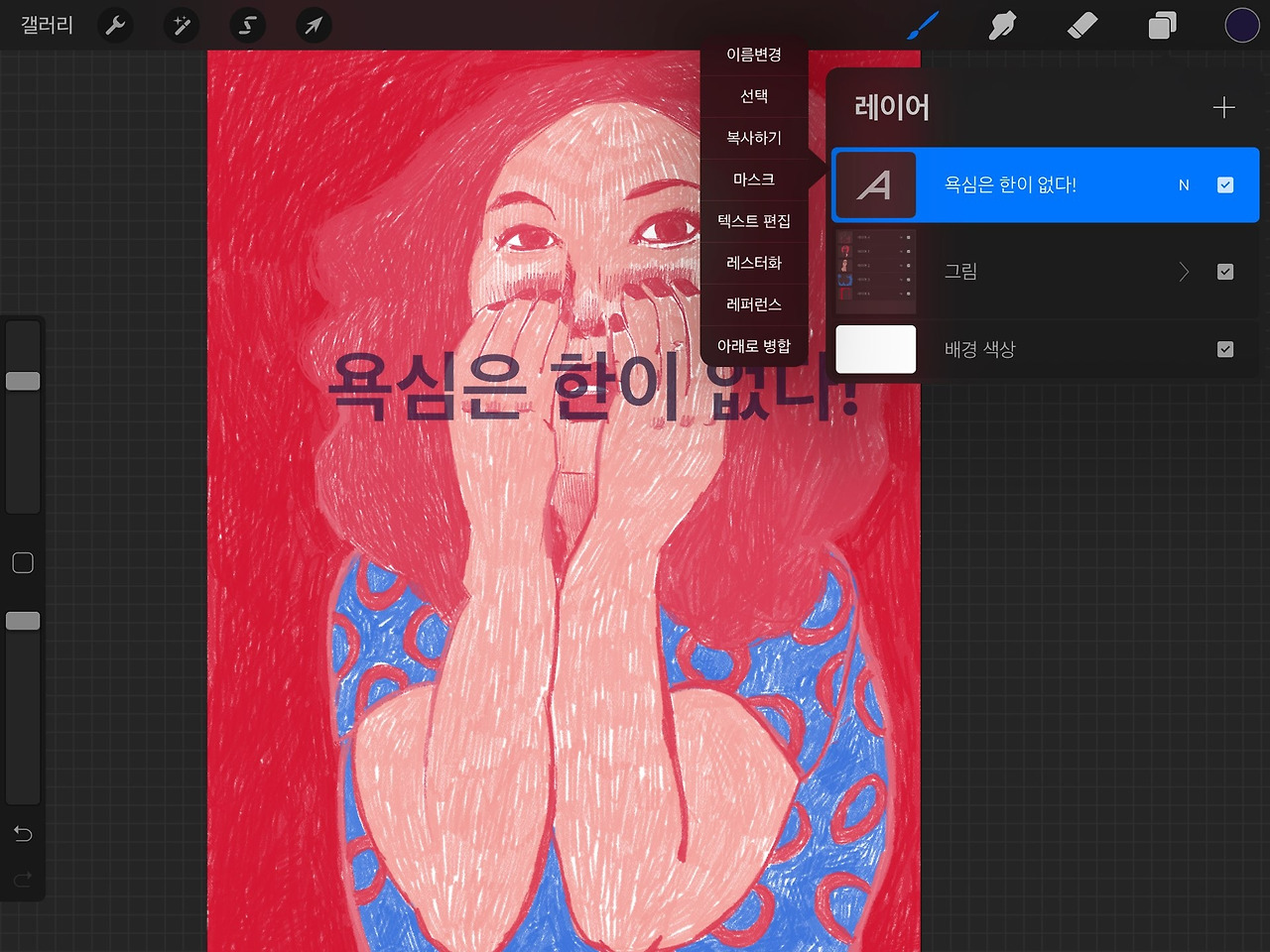Image resolution: width=1270 pixels, height=952 pixels.
Task: Expand the 그림 layer group chevron
Action: [1183, 271]
